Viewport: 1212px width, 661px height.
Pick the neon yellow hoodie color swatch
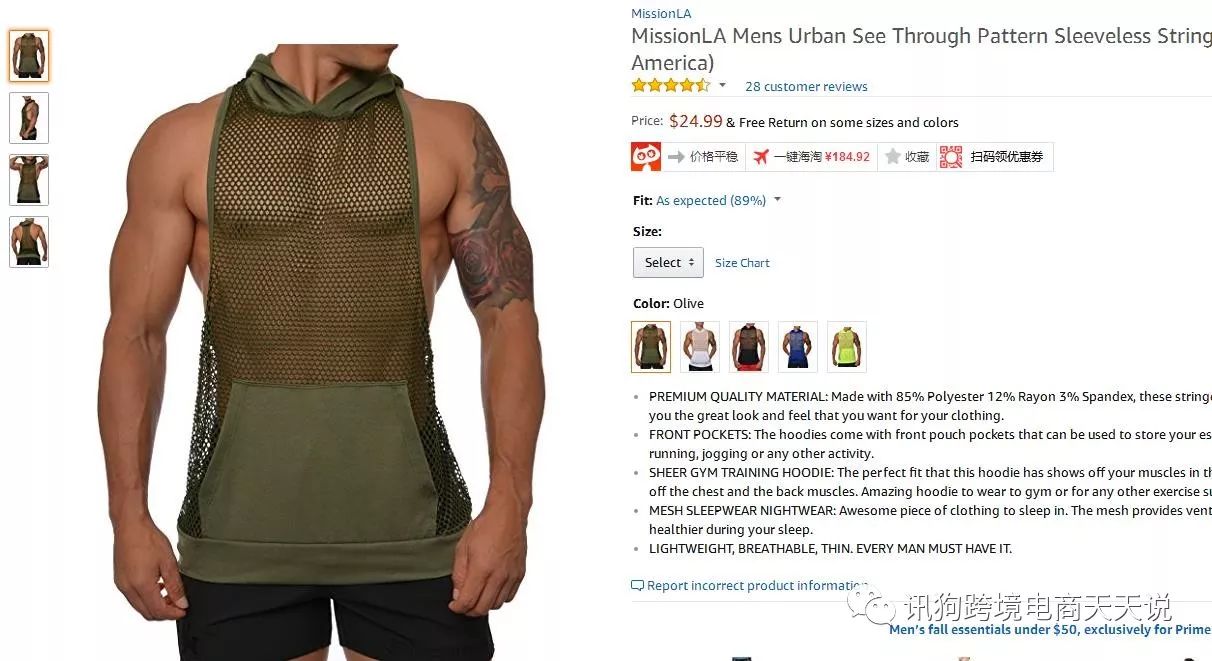847,346
